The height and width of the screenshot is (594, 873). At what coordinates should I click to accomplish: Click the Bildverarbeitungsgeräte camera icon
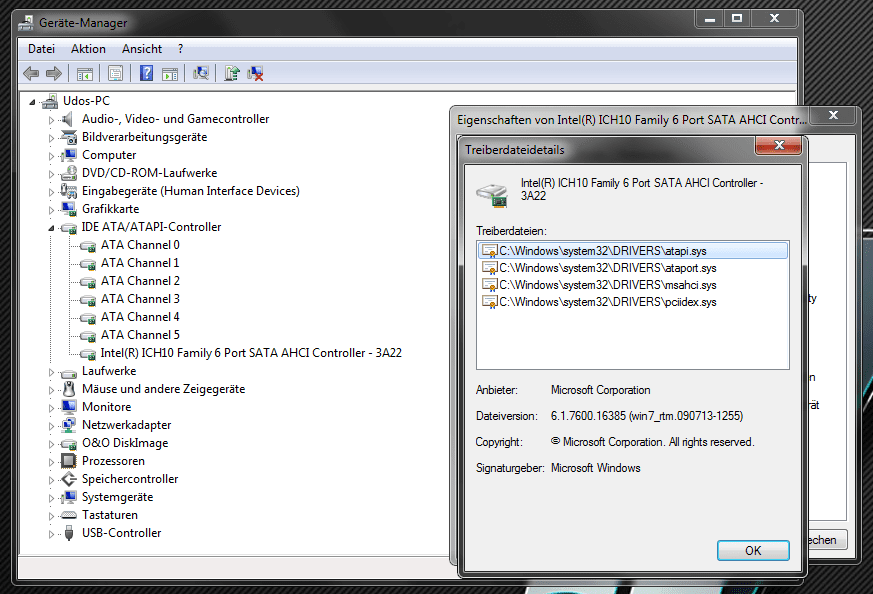pyautogui.click(x=68, y=137)
